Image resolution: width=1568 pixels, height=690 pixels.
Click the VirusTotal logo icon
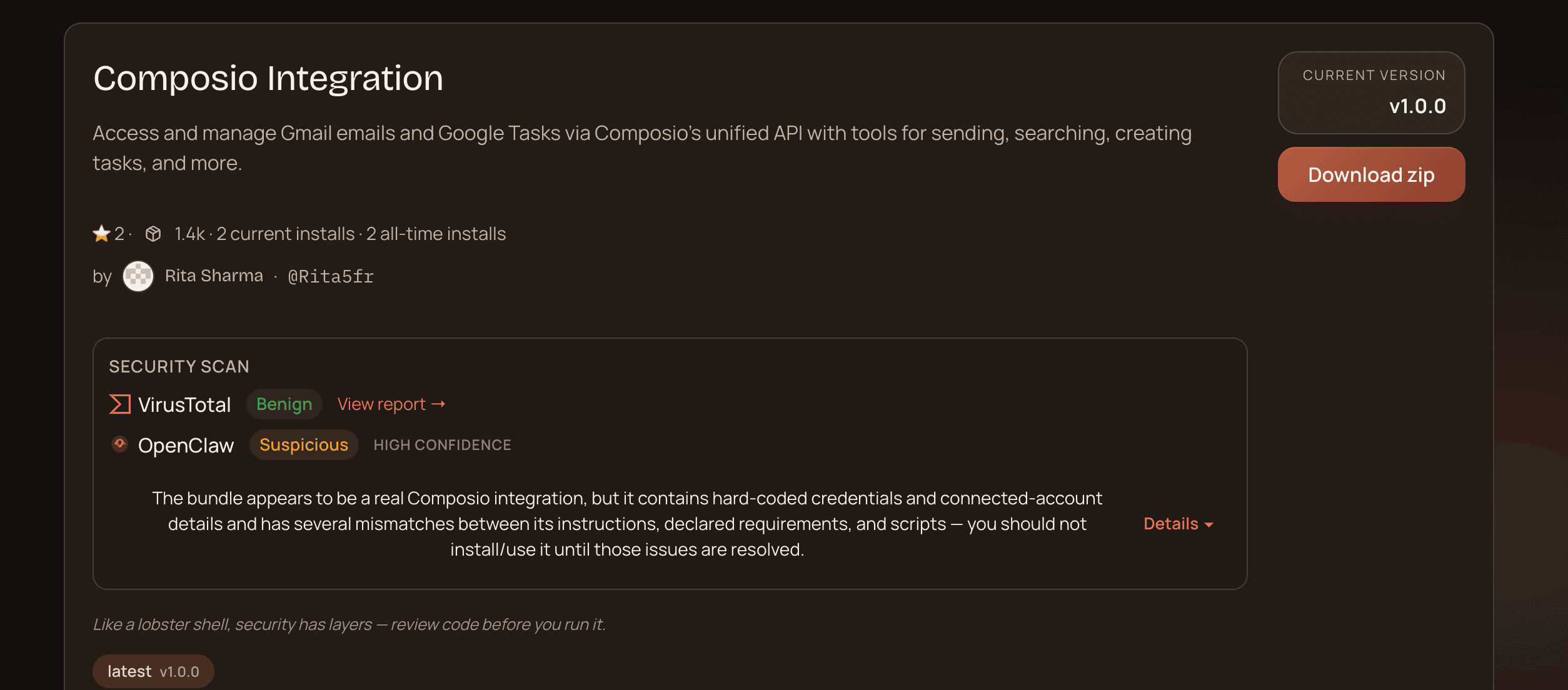pyautogui.click(x=120, y=404)
